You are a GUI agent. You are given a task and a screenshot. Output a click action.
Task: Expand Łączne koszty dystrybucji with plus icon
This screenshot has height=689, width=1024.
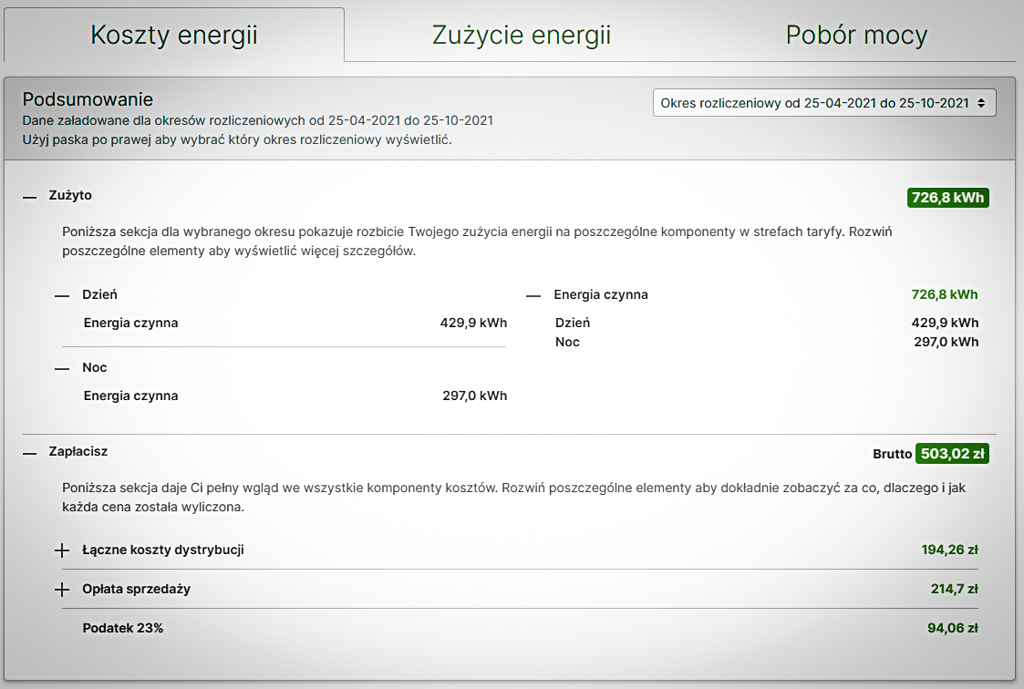(x=62, y=551)
